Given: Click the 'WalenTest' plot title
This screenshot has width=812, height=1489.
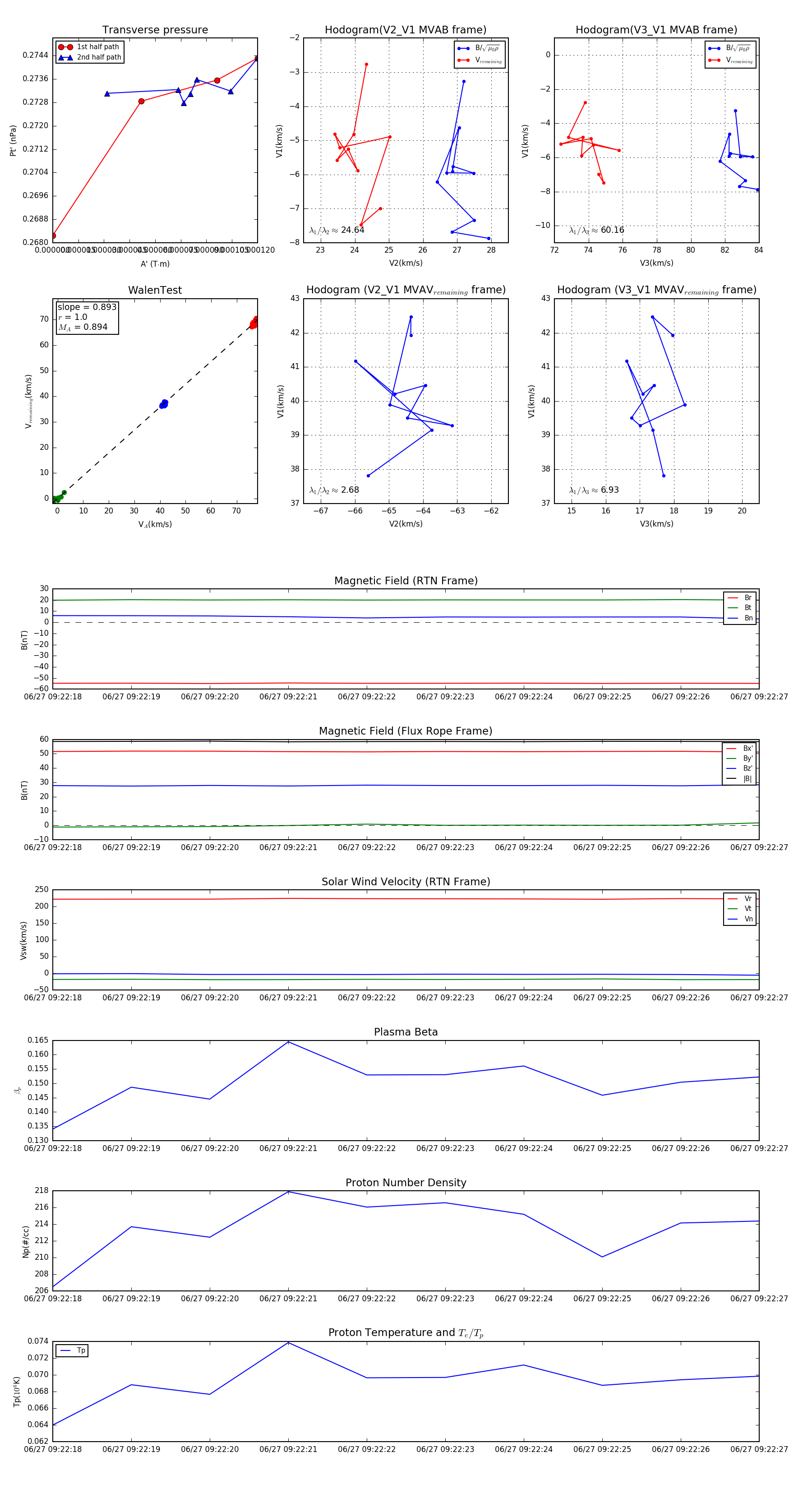Looking at the screenshot, I should (155, 290).
